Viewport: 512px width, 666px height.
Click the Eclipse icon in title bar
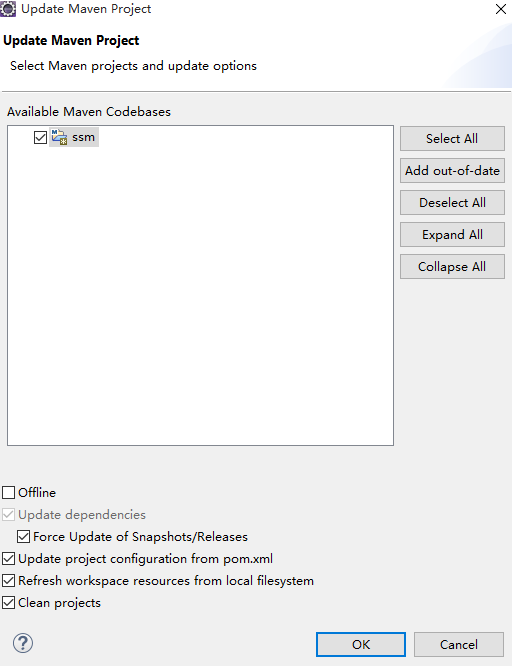[8, 8]
